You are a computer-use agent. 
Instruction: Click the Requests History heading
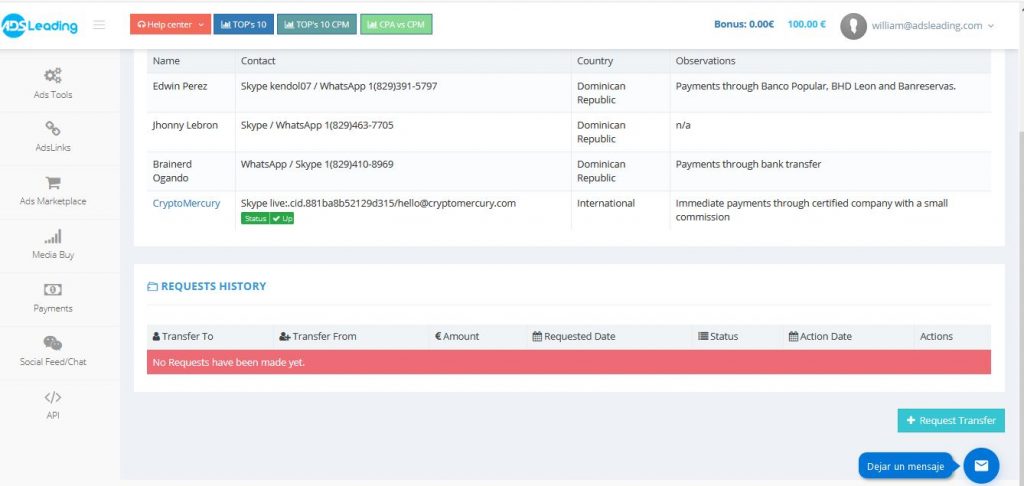point(206,286)
